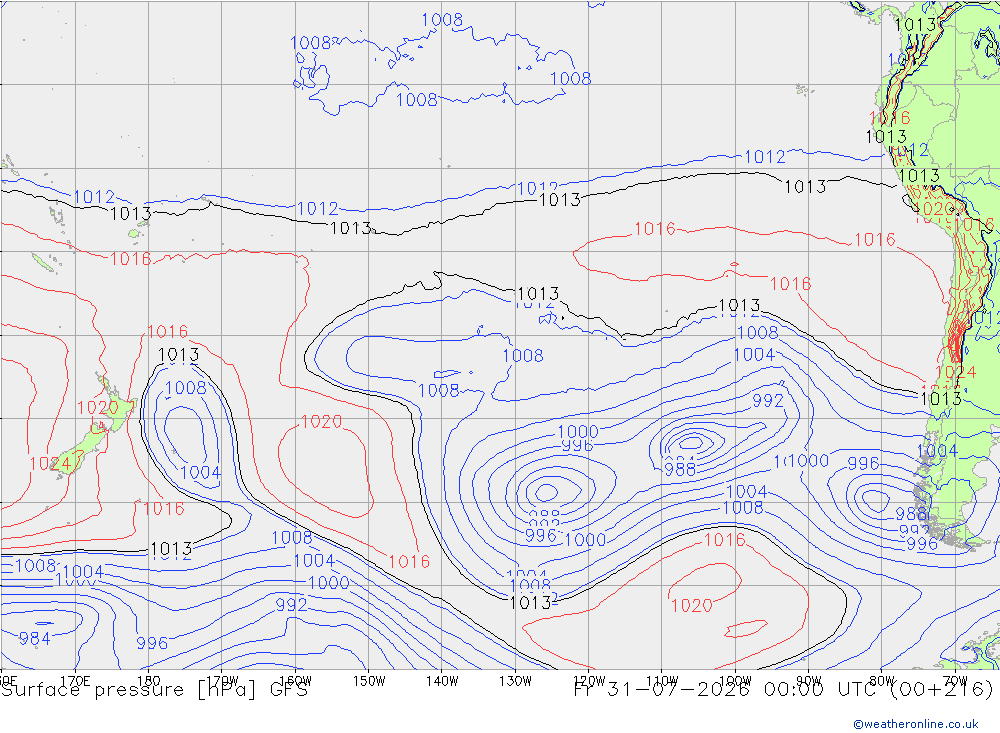Click the 1008 label at top center
This screenshot has width=1000, height=733.
point(442,20)
